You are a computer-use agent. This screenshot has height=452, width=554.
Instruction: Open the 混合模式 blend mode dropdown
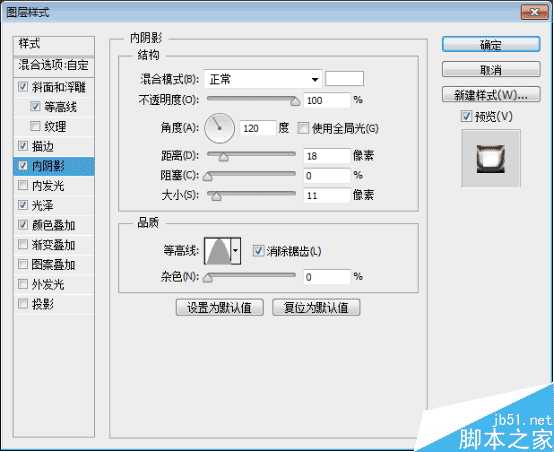click(x=263, y=79)
